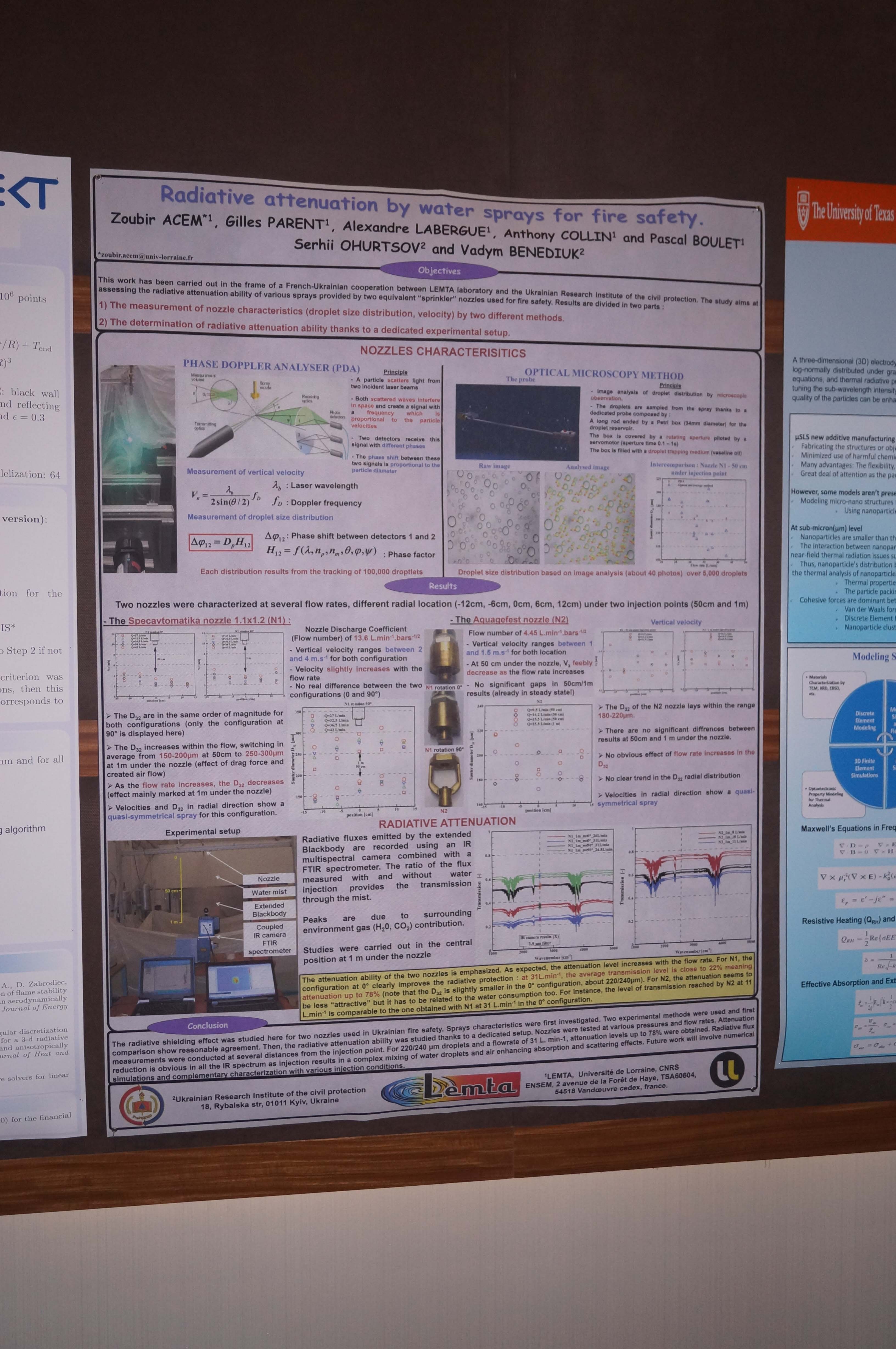The width and height of the screenshot is (896, 1349).
Task: Select the purple 'Results' section label
Action: pyautogui.click(x=442, y=586)
